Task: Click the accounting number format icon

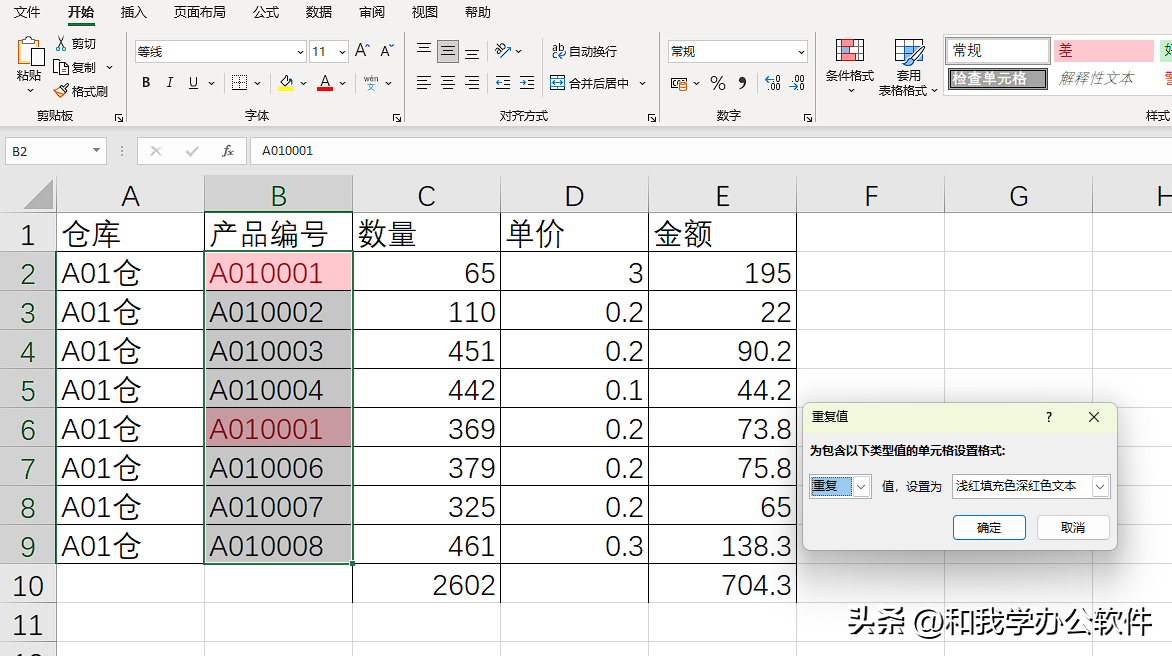Action: pos(679,83)
